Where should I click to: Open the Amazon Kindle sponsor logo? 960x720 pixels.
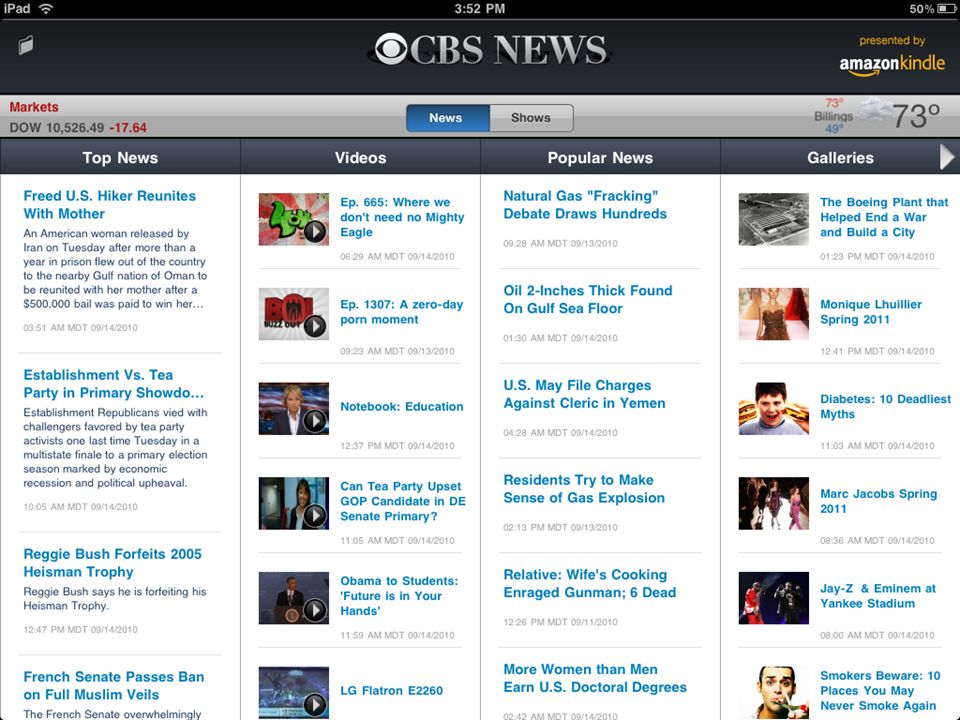892,65
